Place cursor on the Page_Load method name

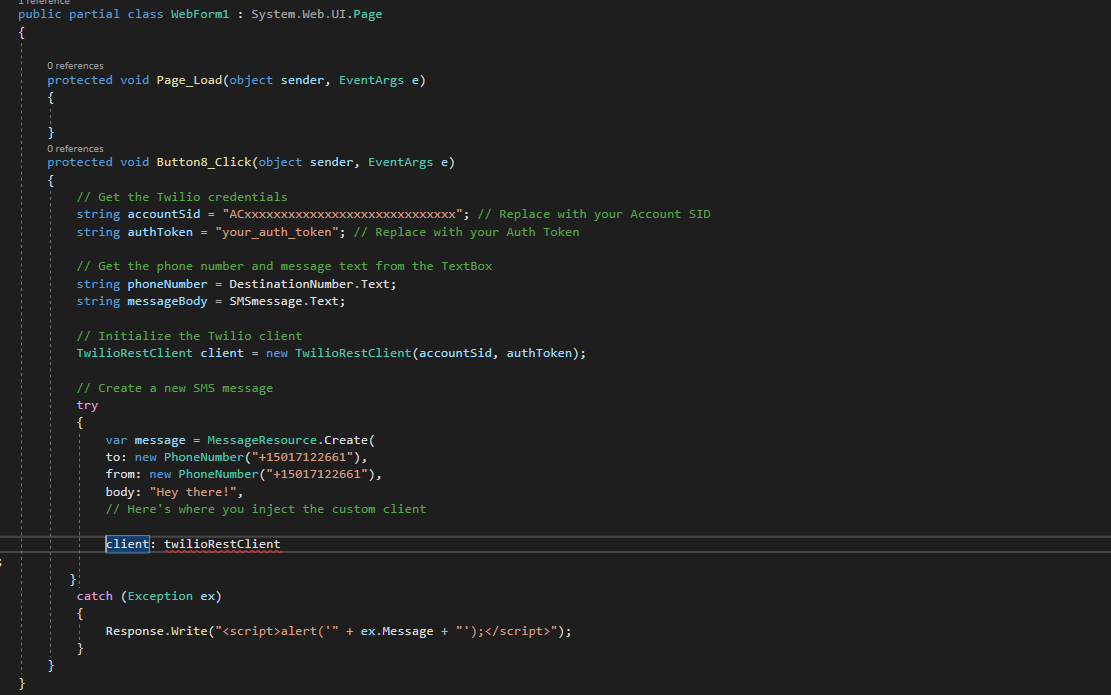189,80
